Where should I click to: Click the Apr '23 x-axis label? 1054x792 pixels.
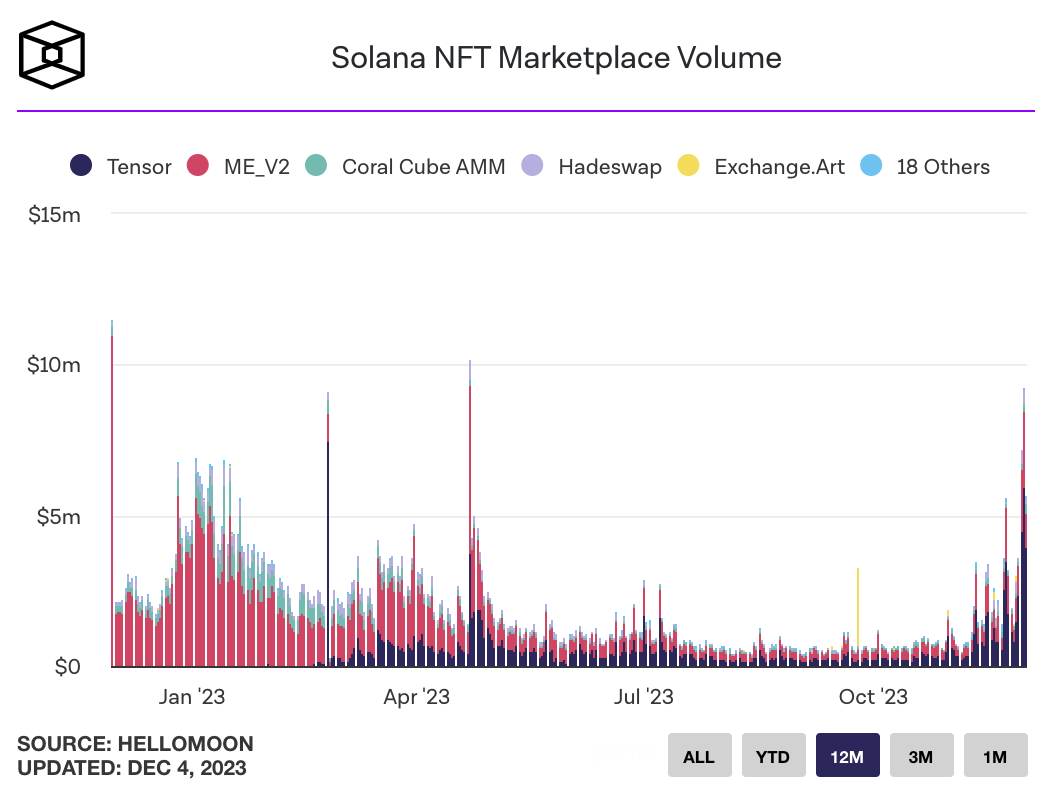click(417, 697)
